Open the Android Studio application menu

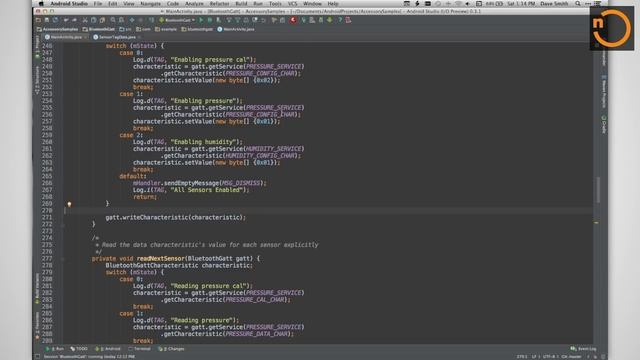[69, 4]
